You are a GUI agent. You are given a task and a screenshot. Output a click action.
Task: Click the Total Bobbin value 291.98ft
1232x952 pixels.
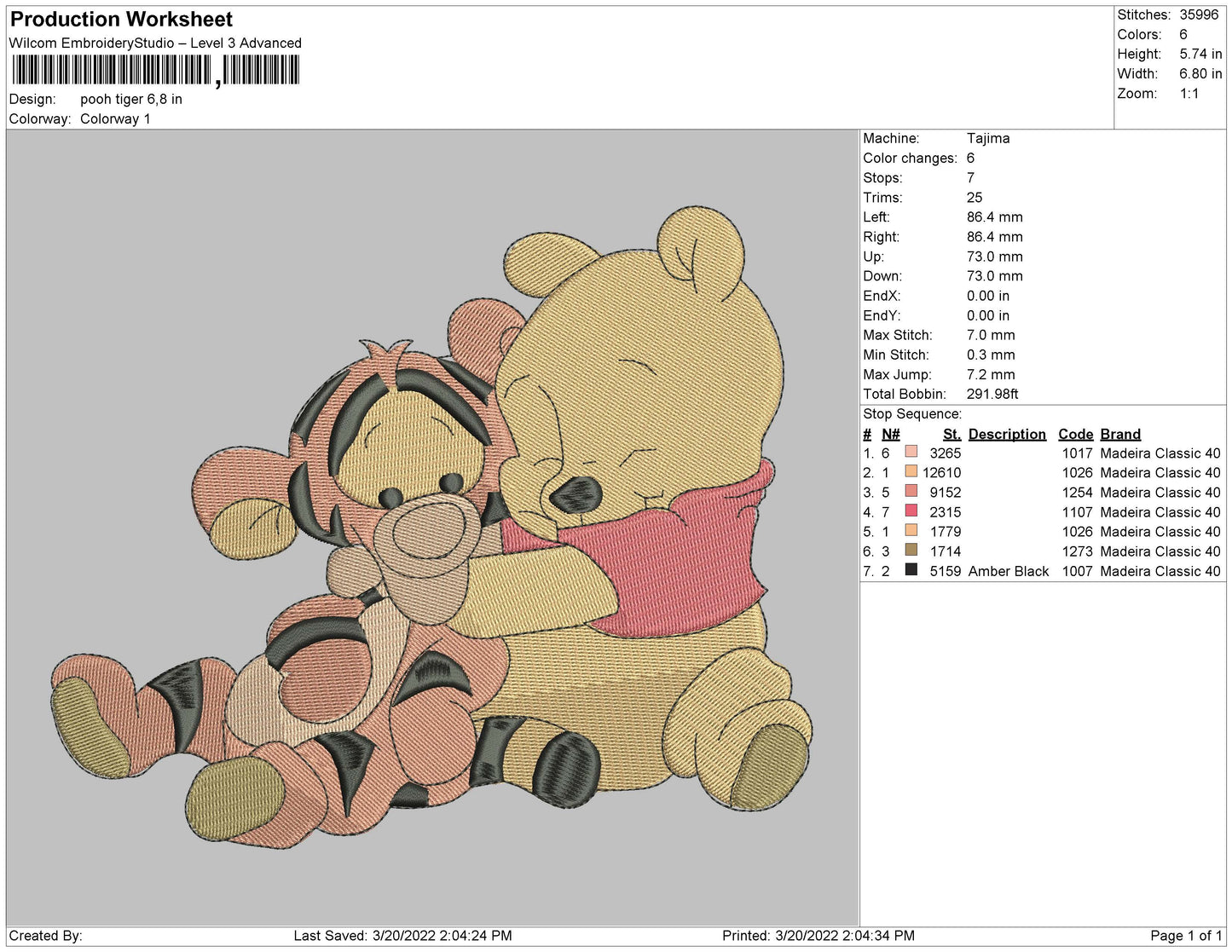992,394
